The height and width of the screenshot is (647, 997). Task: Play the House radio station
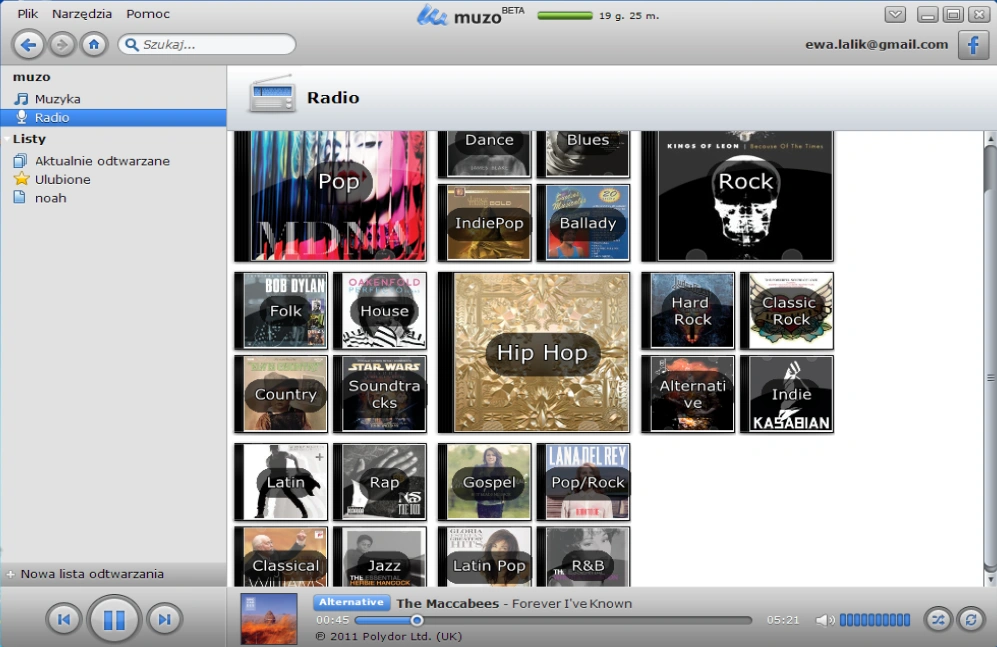(380, 311)
